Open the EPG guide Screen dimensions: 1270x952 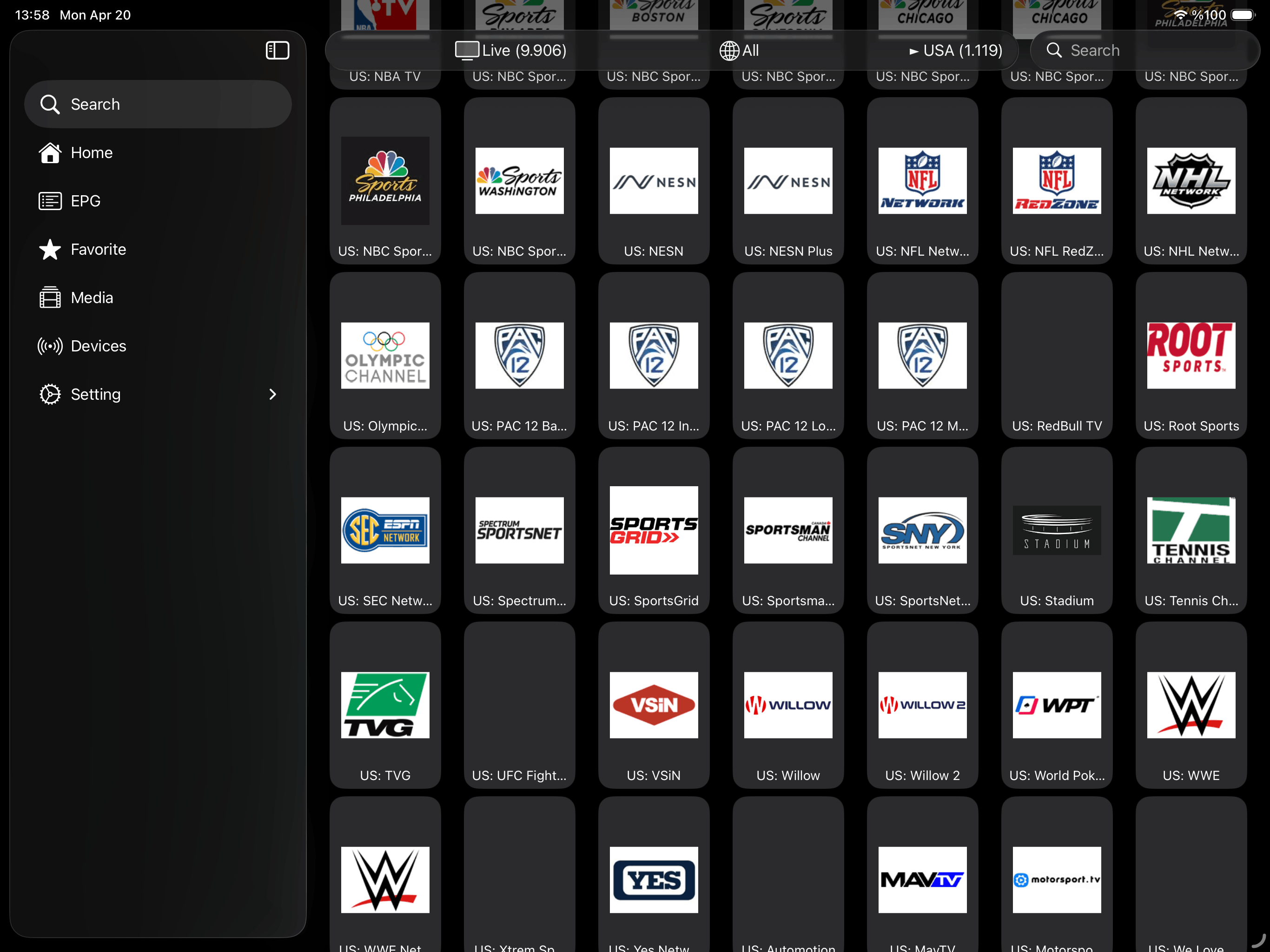tap(158, 201)
